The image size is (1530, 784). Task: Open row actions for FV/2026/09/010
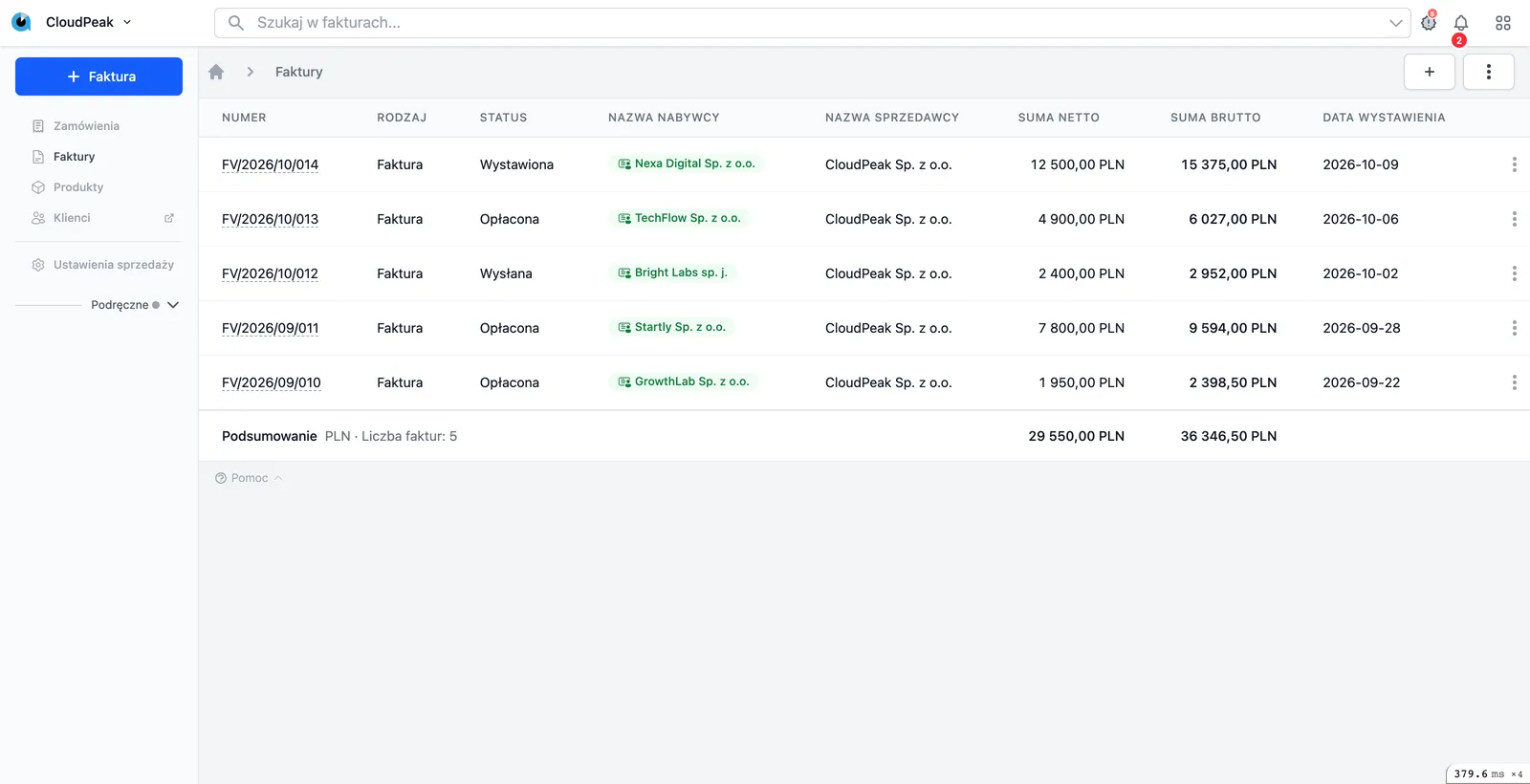click(x=1514, y=382)
